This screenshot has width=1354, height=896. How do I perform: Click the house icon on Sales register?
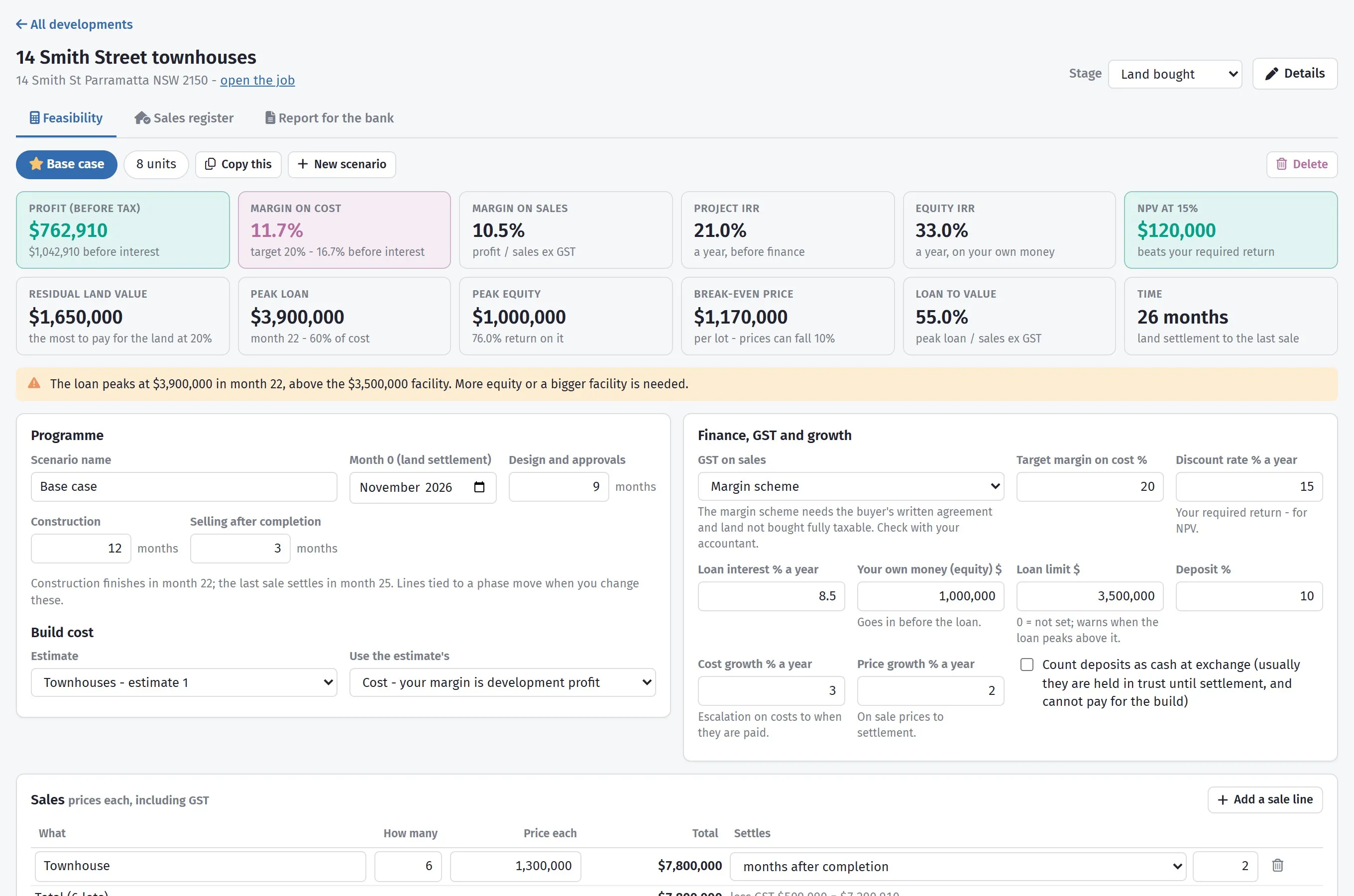click(142, 117)
